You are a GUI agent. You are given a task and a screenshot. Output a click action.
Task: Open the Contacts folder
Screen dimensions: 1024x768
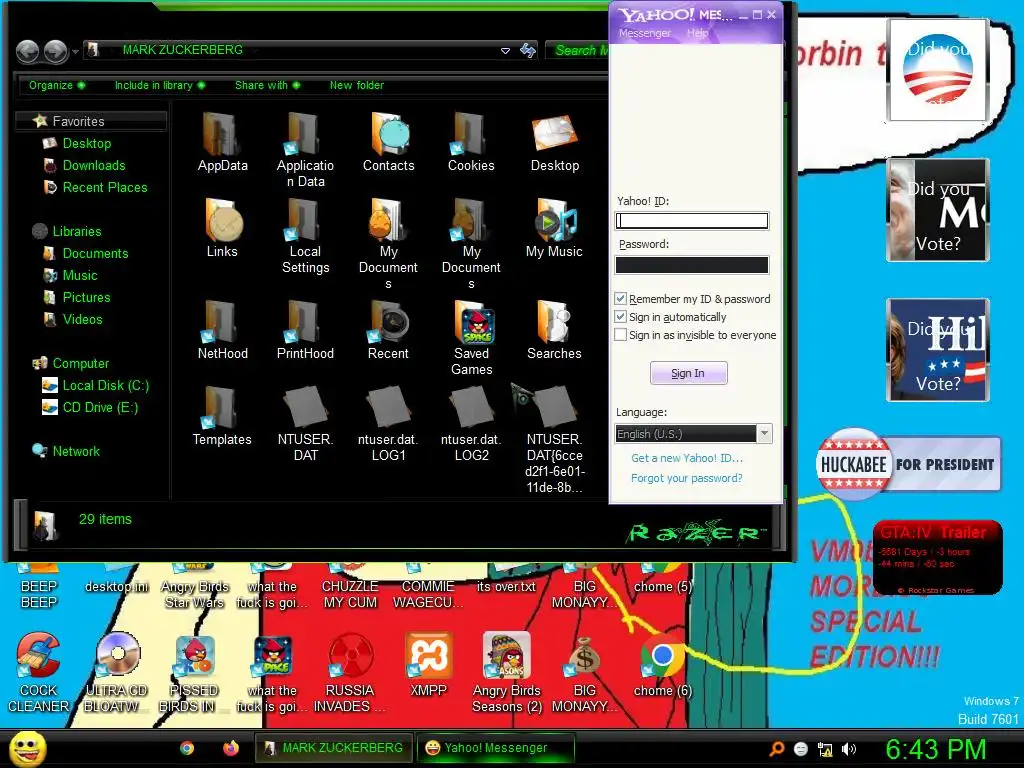[389, 142]
